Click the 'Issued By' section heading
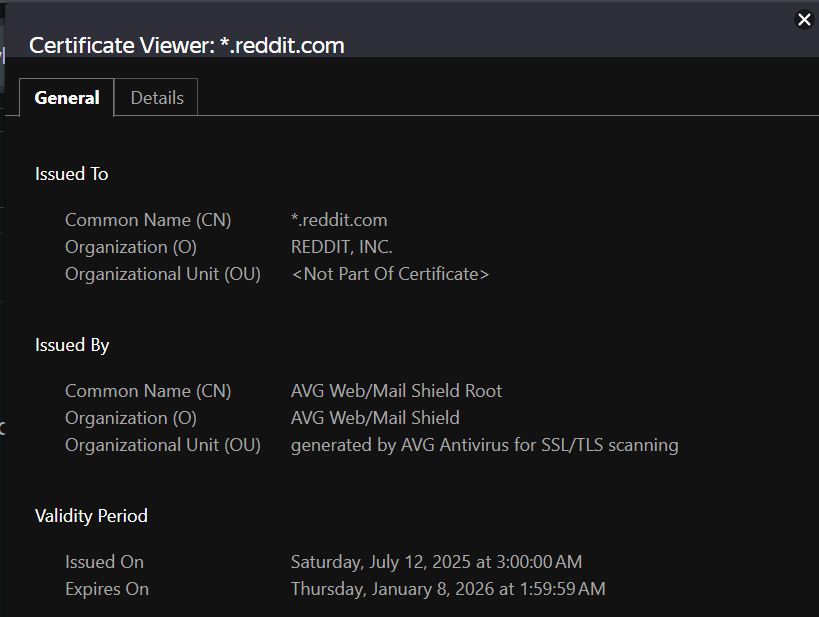819x617 pixels. pos(72,345)
